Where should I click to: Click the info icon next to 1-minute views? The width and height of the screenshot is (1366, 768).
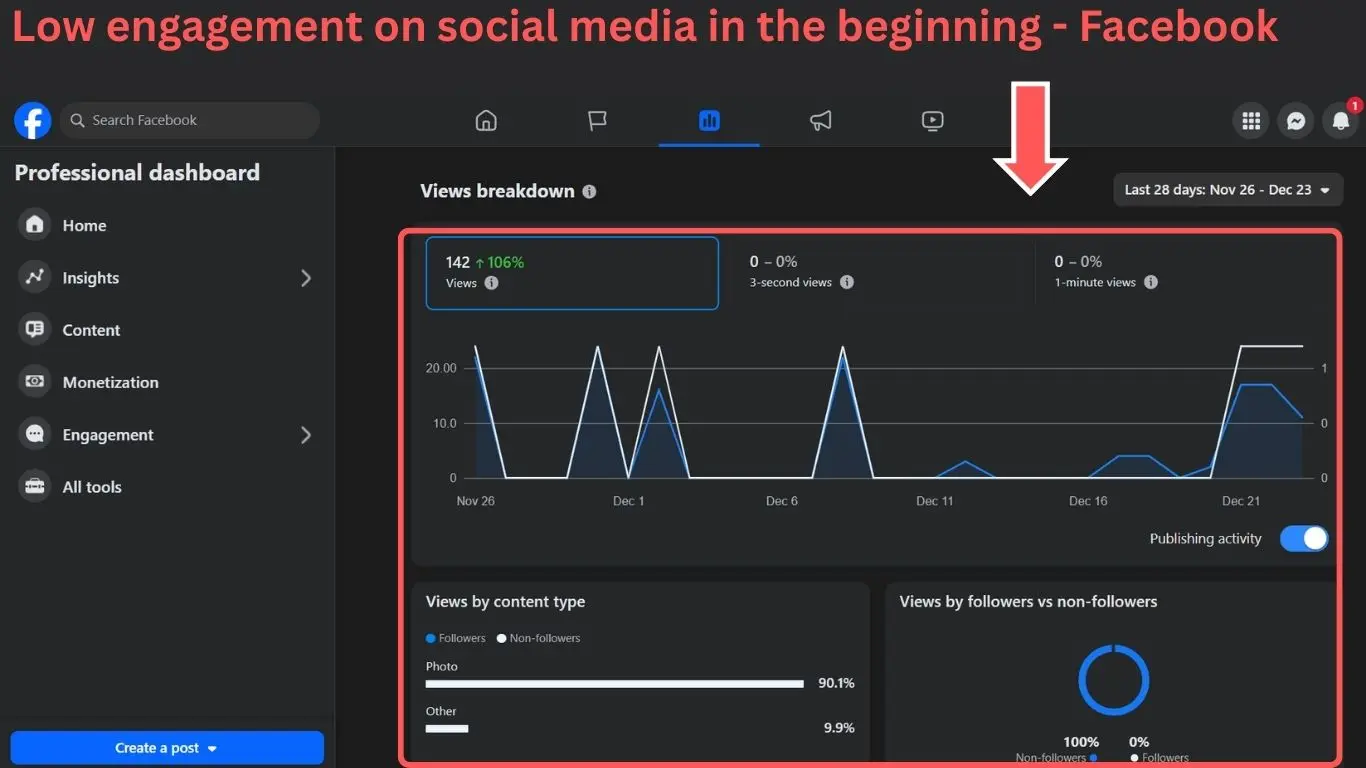pyautogui.click(x=1151, y=282)
